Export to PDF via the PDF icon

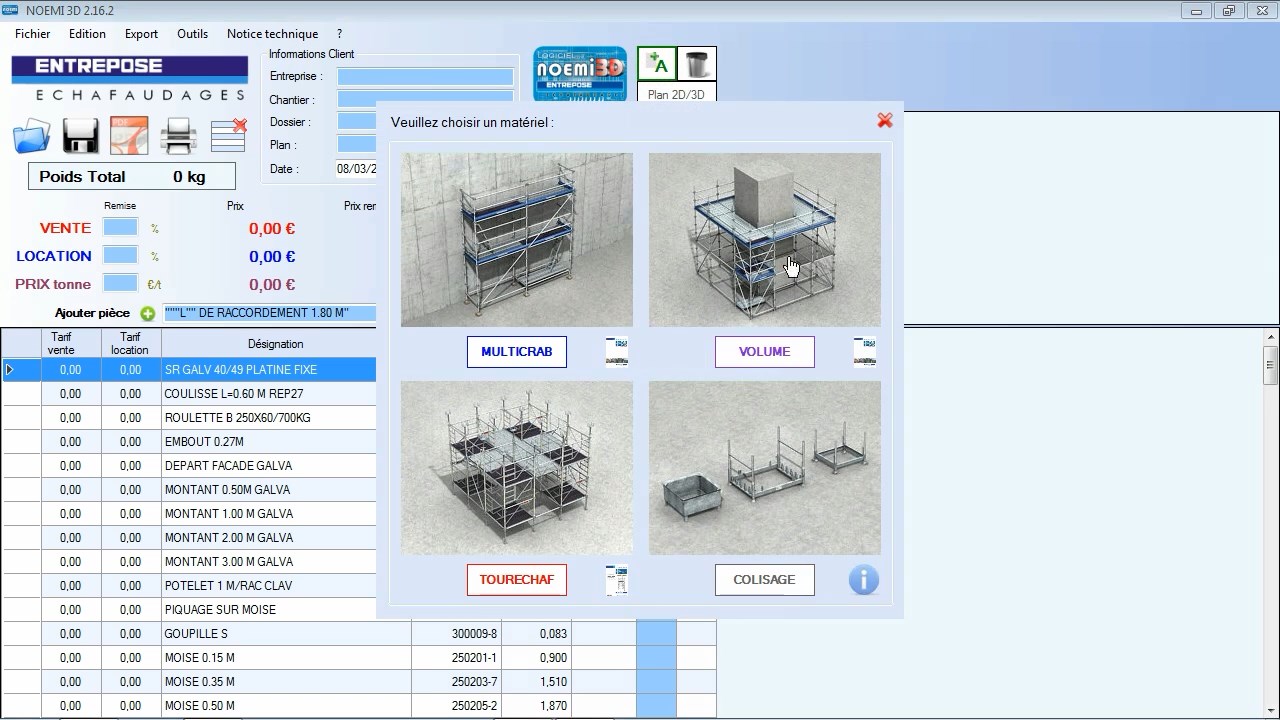pyautogui.click(x=129, y=136)
